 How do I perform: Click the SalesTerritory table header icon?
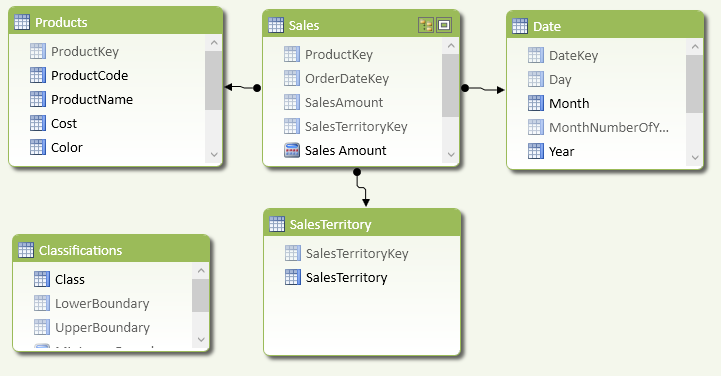click(277, 224)
